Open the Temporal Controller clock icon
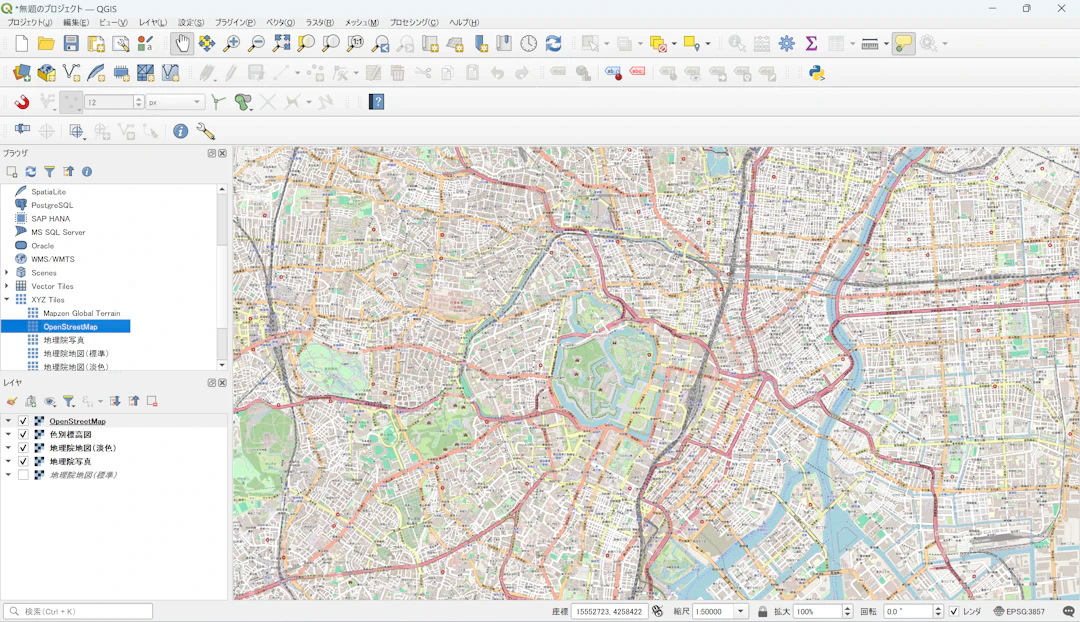This screenshot has height=622, width=1080. [x=528, y=43]
